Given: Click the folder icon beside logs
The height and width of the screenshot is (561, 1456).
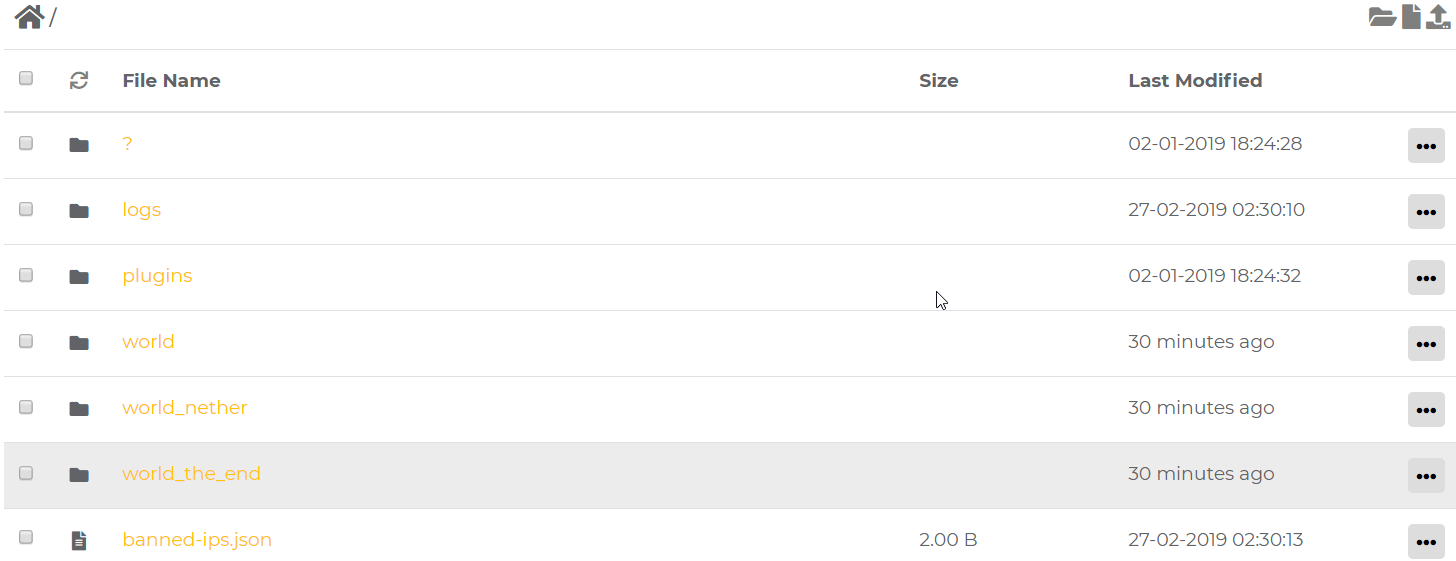Looking at the screenshot, I should pos(79,211).
